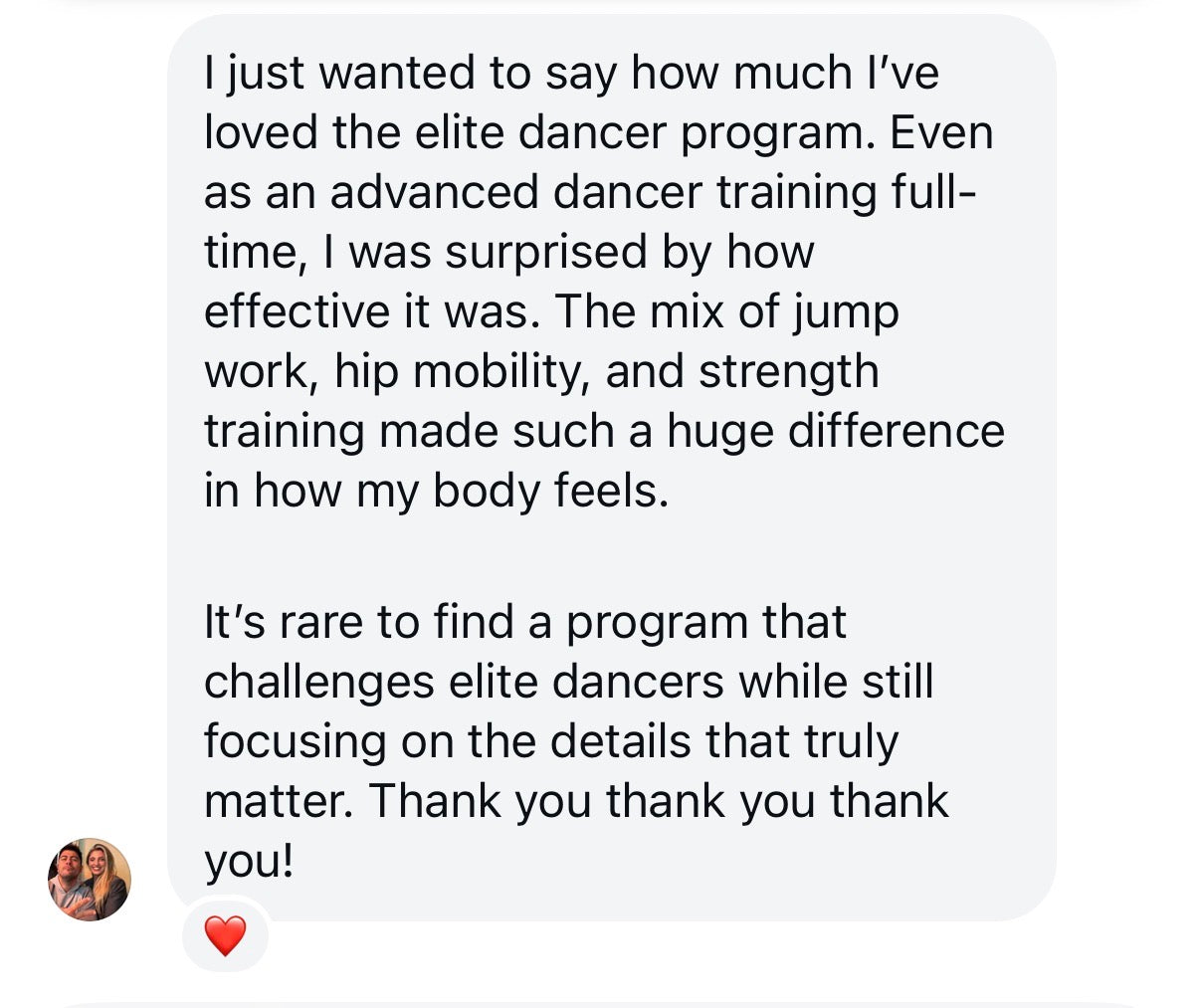Open the sender's profile picture avatar
This screenshot has width=1200, height=1008.
coord(90,879)
